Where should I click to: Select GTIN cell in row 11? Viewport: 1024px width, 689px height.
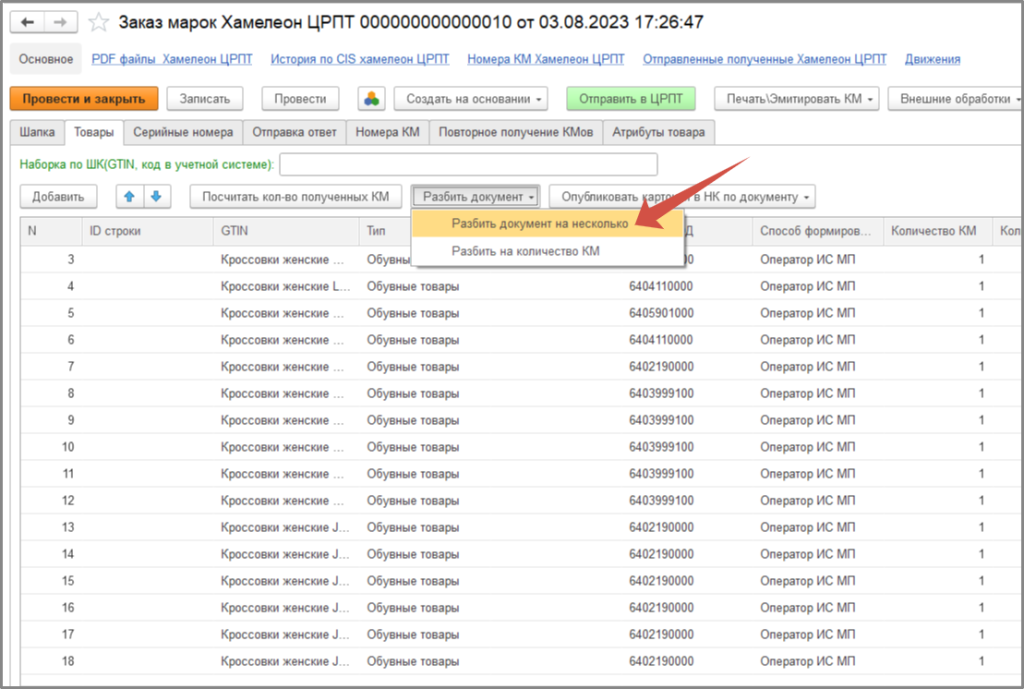click(x=285, y=473)
